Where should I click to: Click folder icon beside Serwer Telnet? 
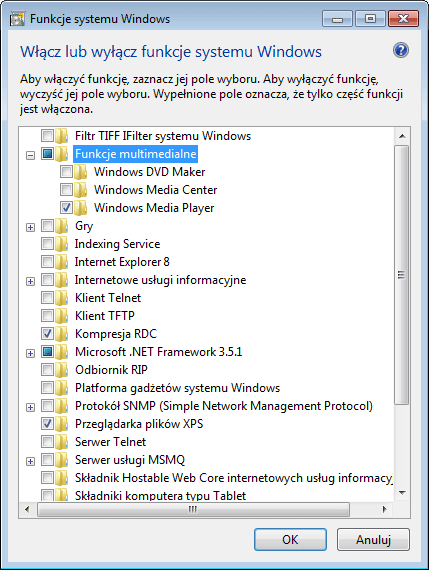point(62,442)
